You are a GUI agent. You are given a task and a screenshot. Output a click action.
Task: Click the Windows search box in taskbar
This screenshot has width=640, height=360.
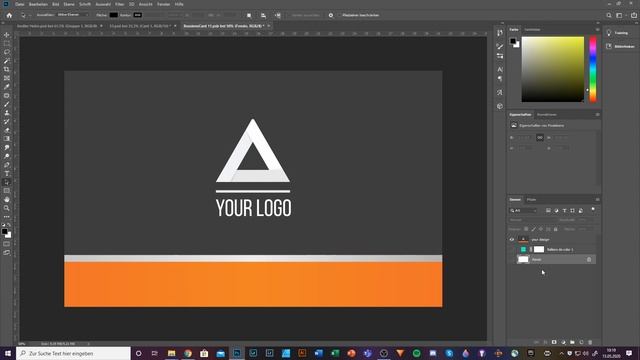point(73,353)
